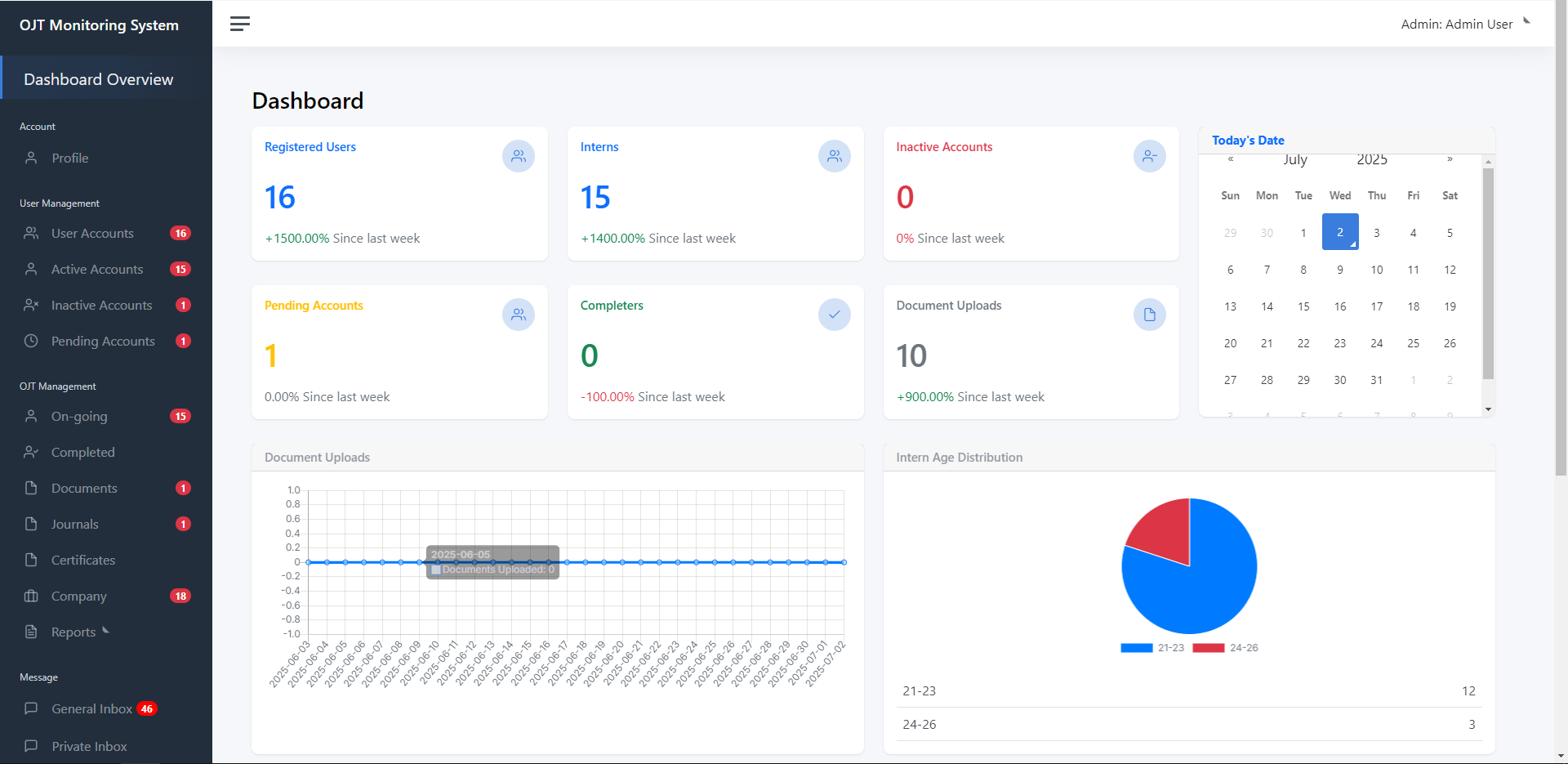Screen dimensions: 1568x764
Task: Go to next month in calendar
Action: (1450, 159)
